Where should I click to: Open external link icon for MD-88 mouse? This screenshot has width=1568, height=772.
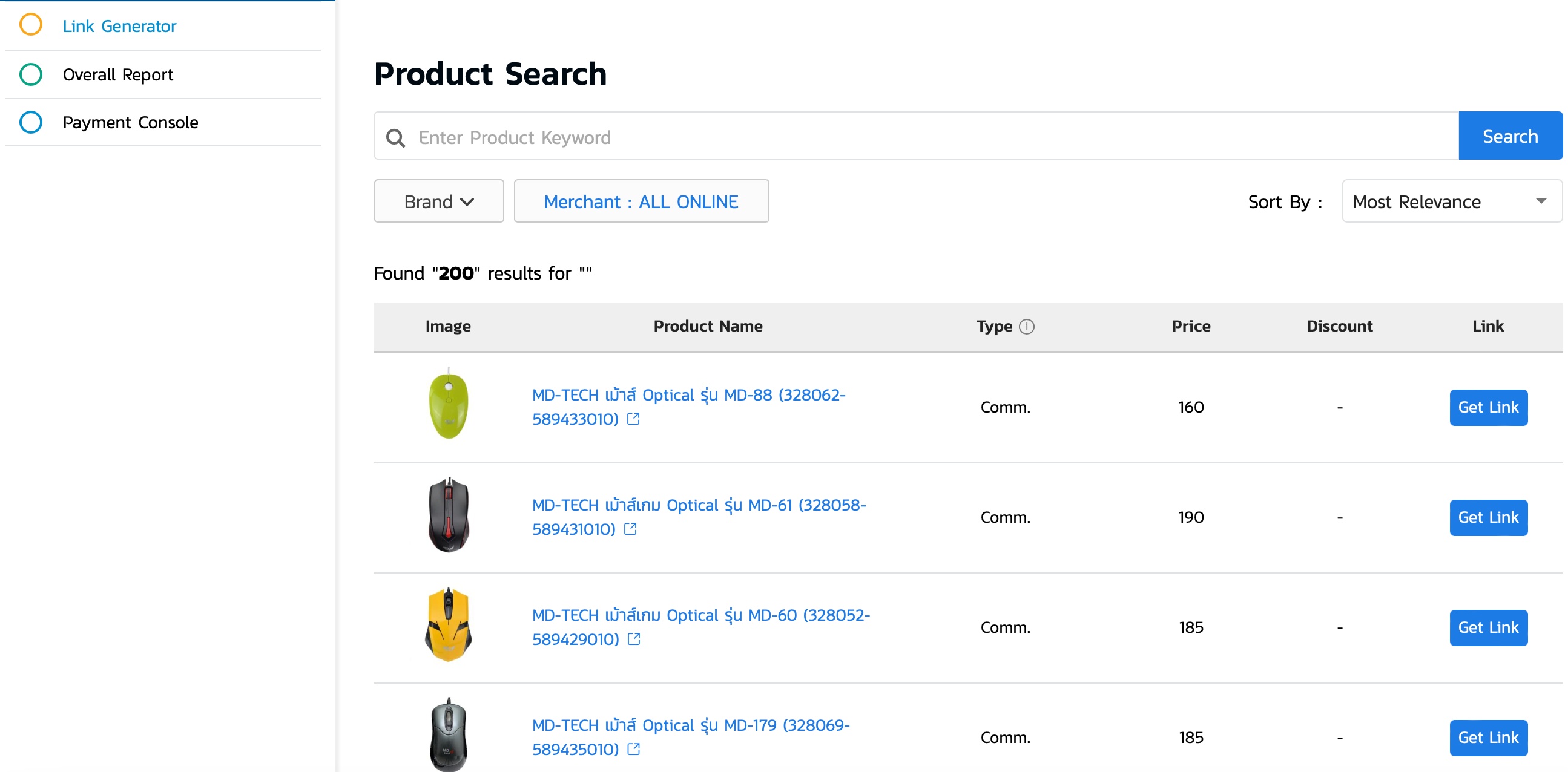point(633,419)
